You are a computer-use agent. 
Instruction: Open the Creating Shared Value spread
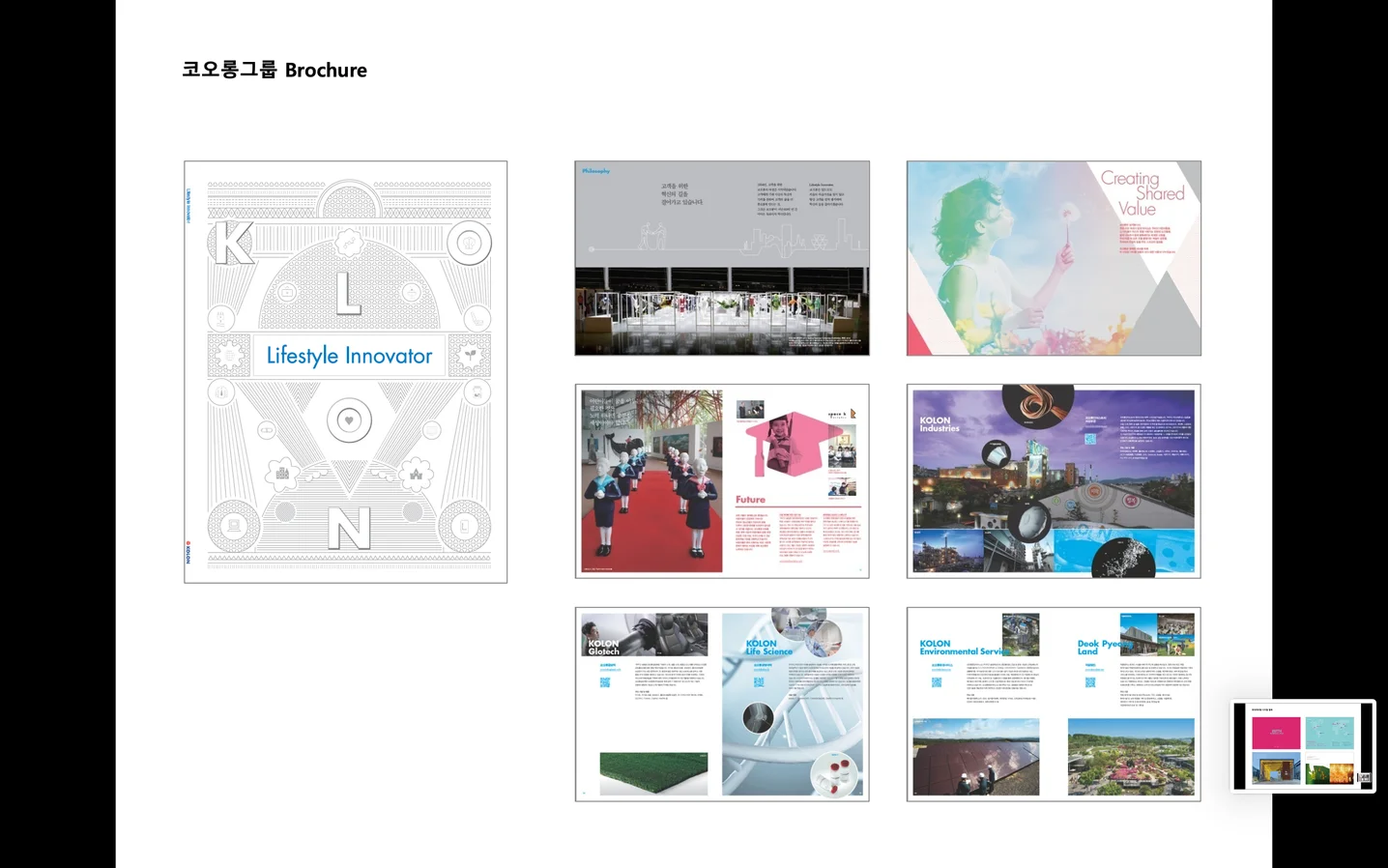1053,257
